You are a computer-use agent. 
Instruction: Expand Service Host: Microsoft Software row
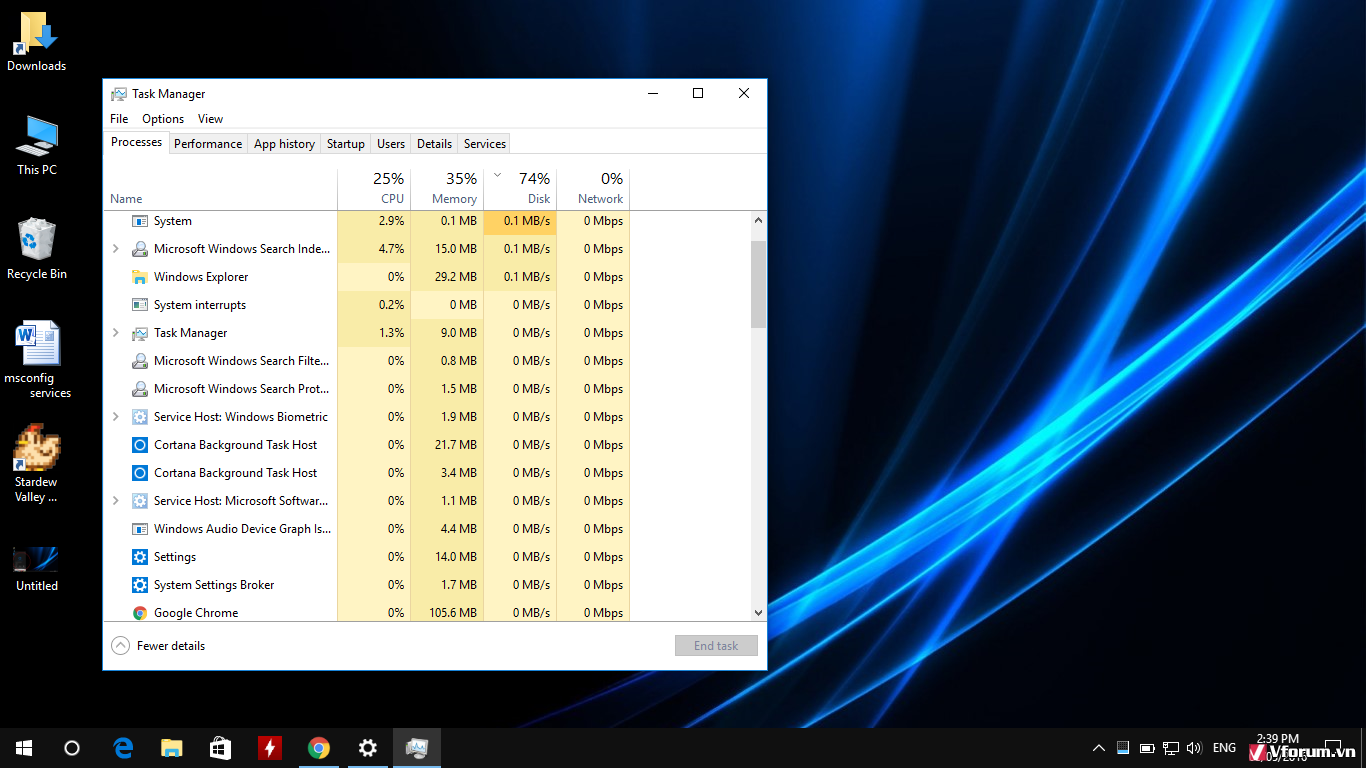coord(116,501)
